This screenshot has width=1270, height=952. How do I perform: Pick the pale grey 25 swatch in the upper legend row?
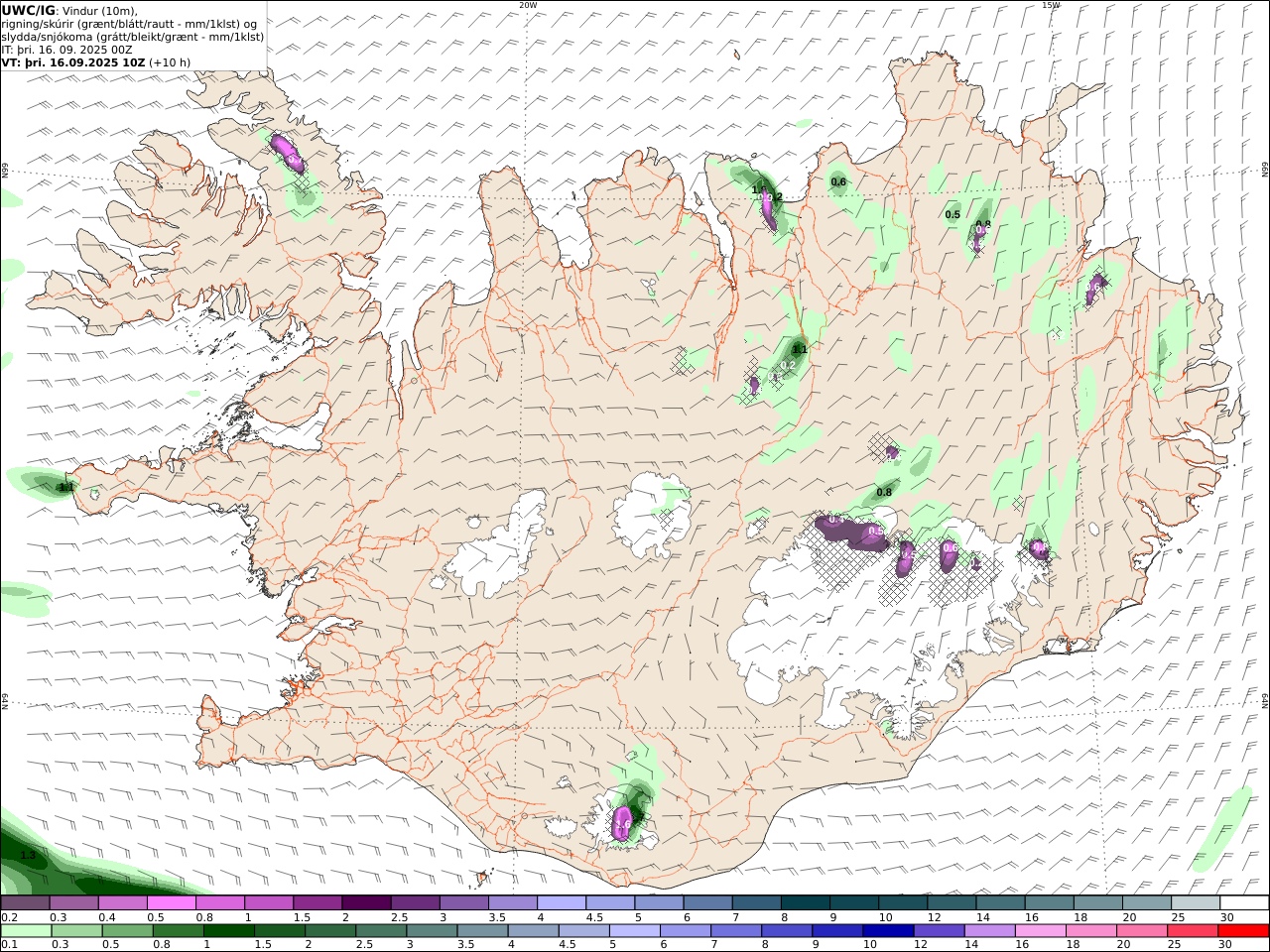[1197, 902]
